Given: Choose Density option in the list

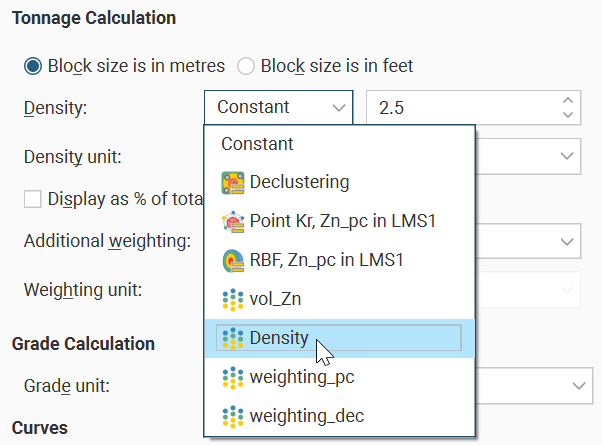Looking at the screenshot, I should pyautogui.click(x=279, y=338).
